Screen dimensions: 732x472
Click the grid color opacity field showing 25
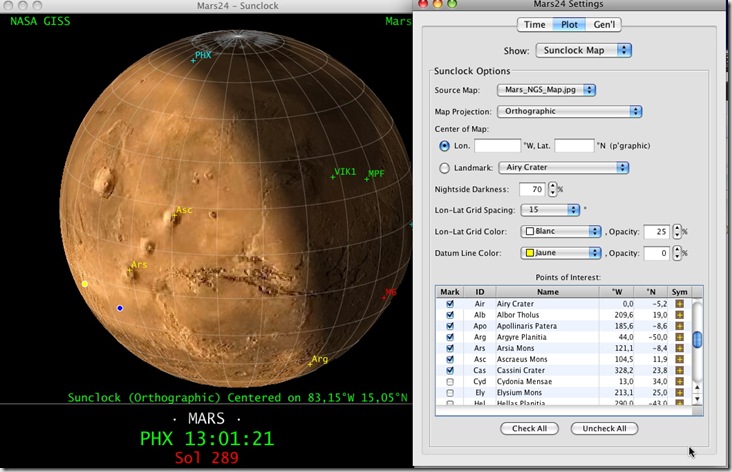click(656, 232)
